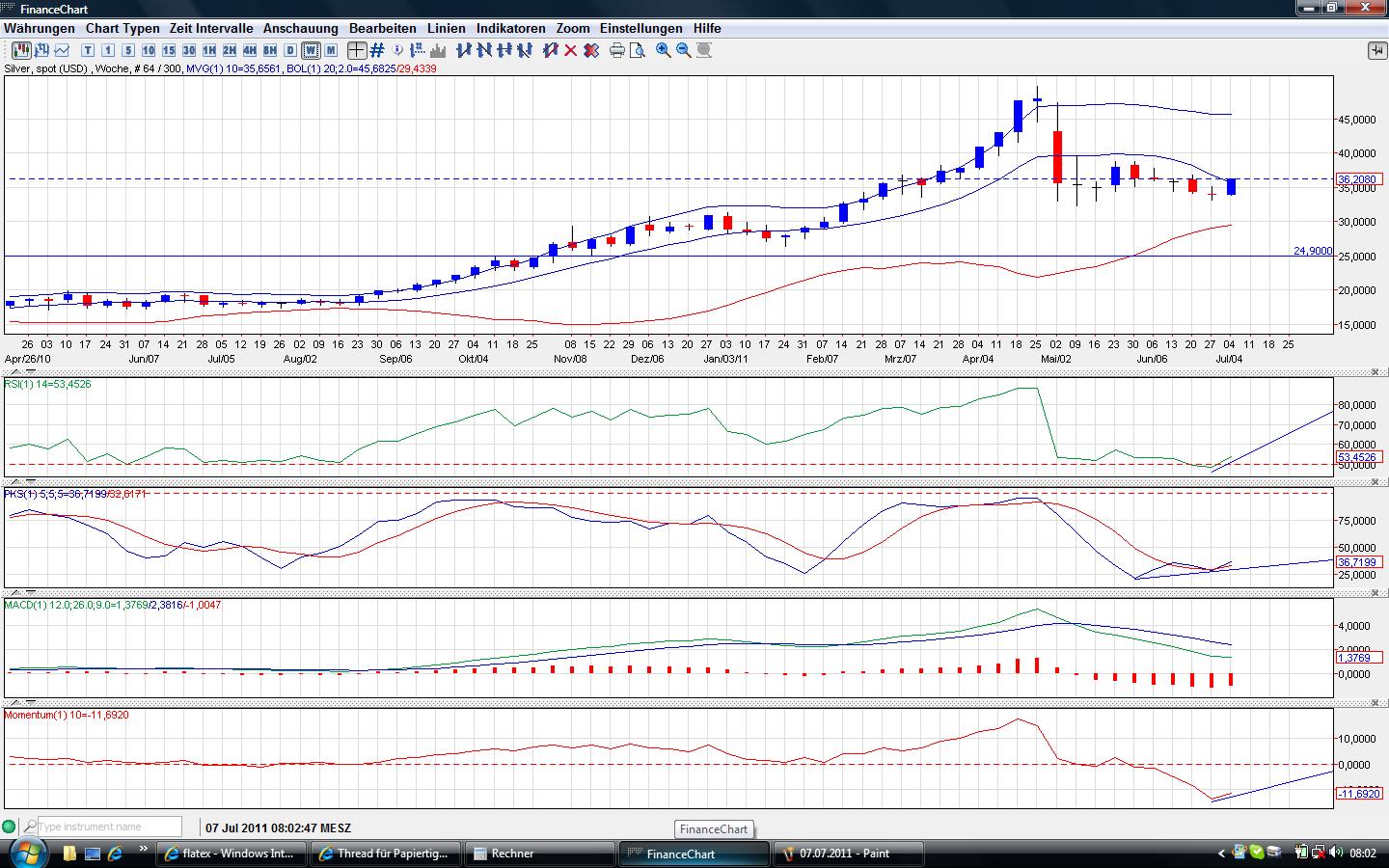Viewport: 1389px width, 868px height.
Task: Click the 24,9000 horizontal line label
Action: coord(1313,251)
